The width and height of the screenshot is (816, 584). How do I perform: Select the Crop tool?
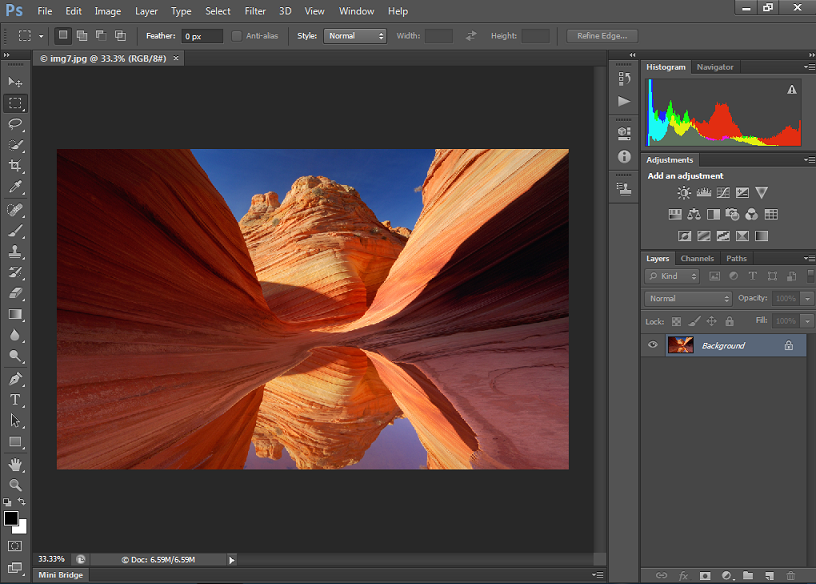click(14, 167)
